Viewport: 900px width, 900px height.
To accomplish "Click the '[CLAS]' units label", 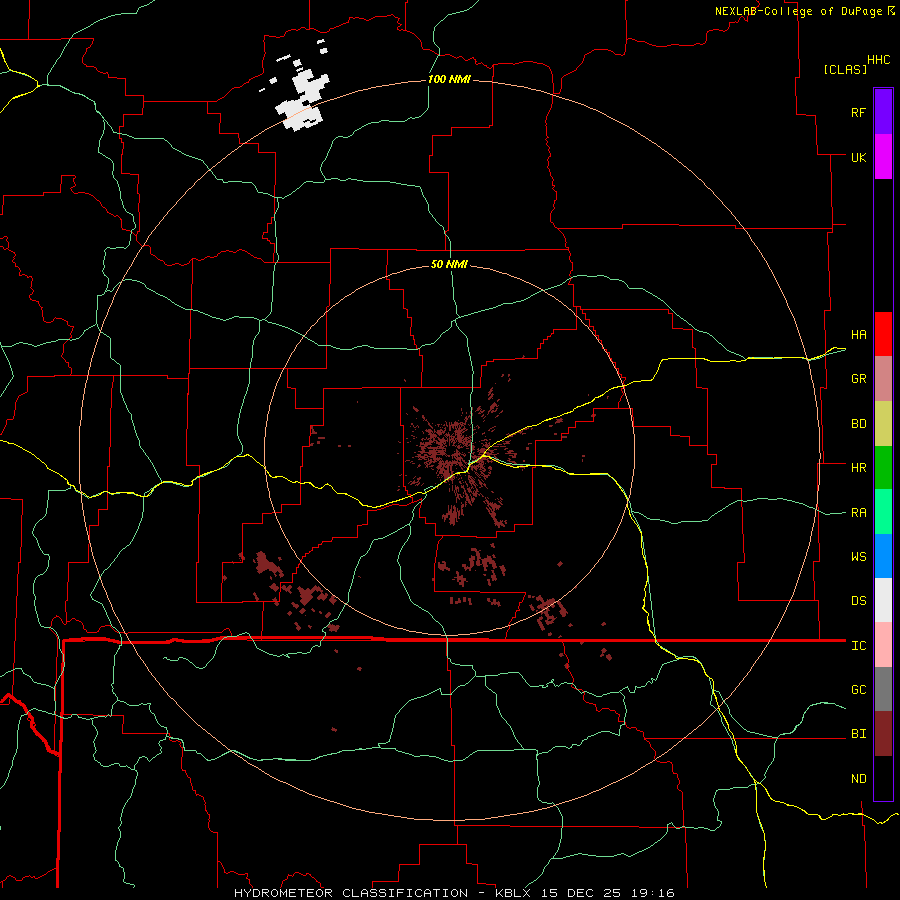I will click(845, 69).
